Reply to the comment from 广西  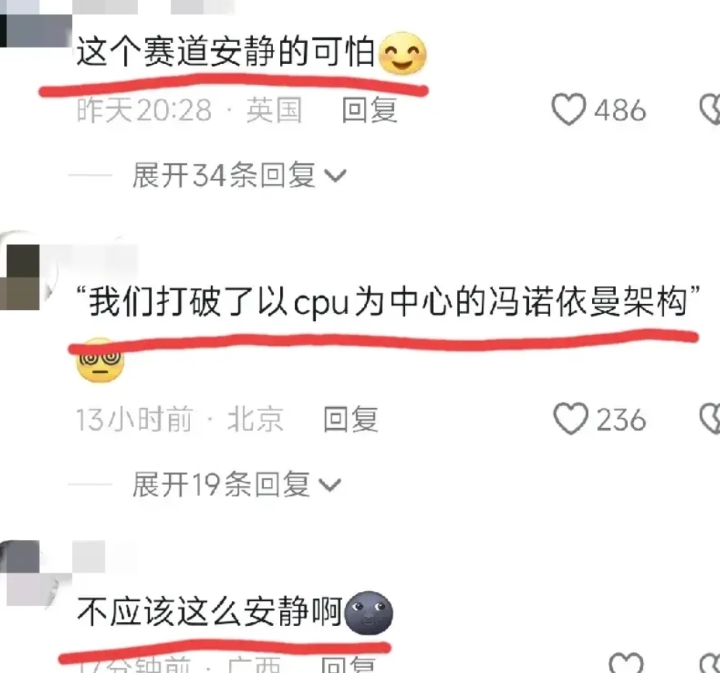(349, 664)
